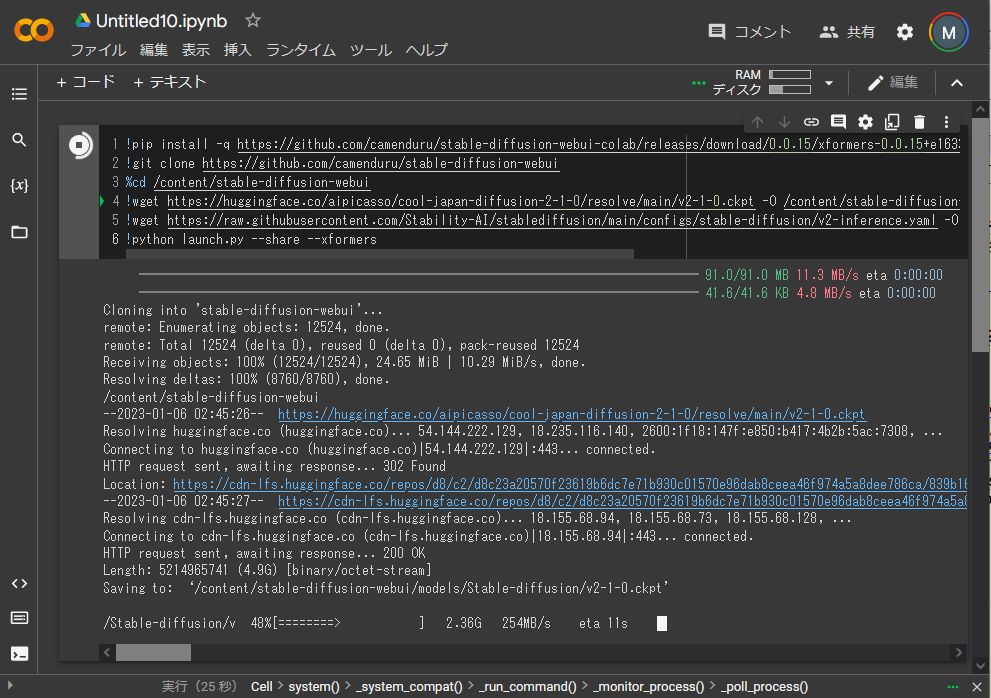The image size is (991, 698).
Task: Open the xformers release link on line 1
Action: point(599,144)
